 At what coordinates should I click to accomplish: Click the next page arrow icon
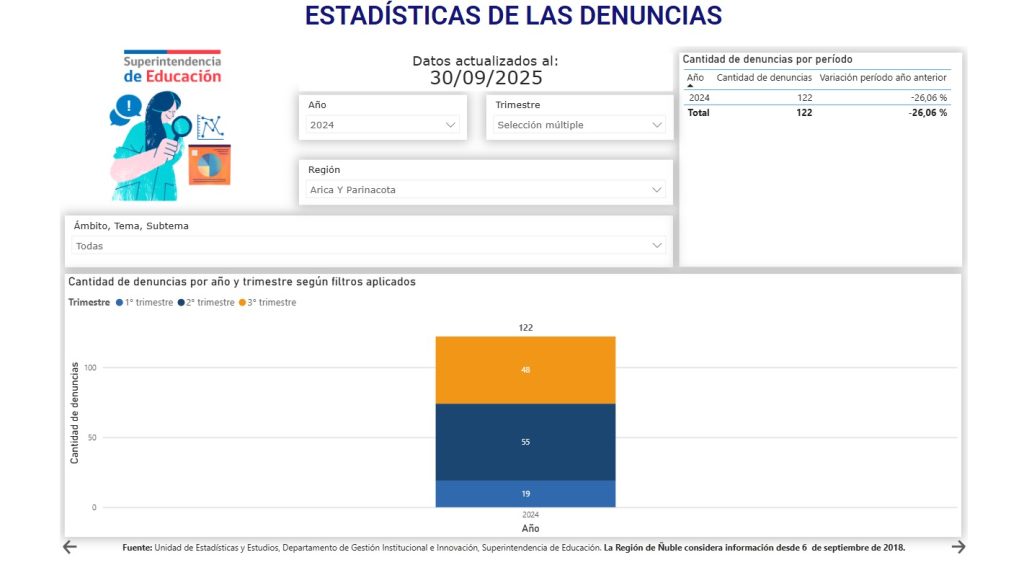click(x=958, y=546)
